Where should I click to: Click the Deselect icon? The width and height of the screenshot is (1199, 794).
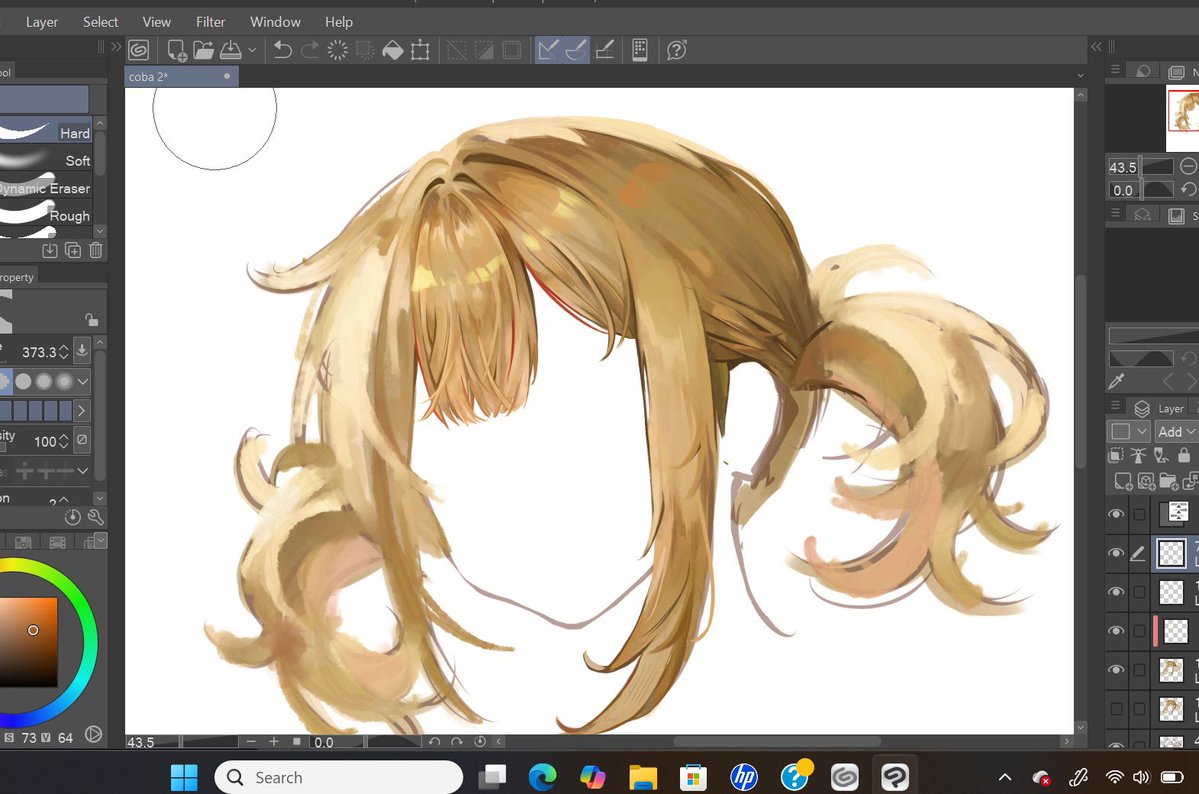tap(457, 50)
